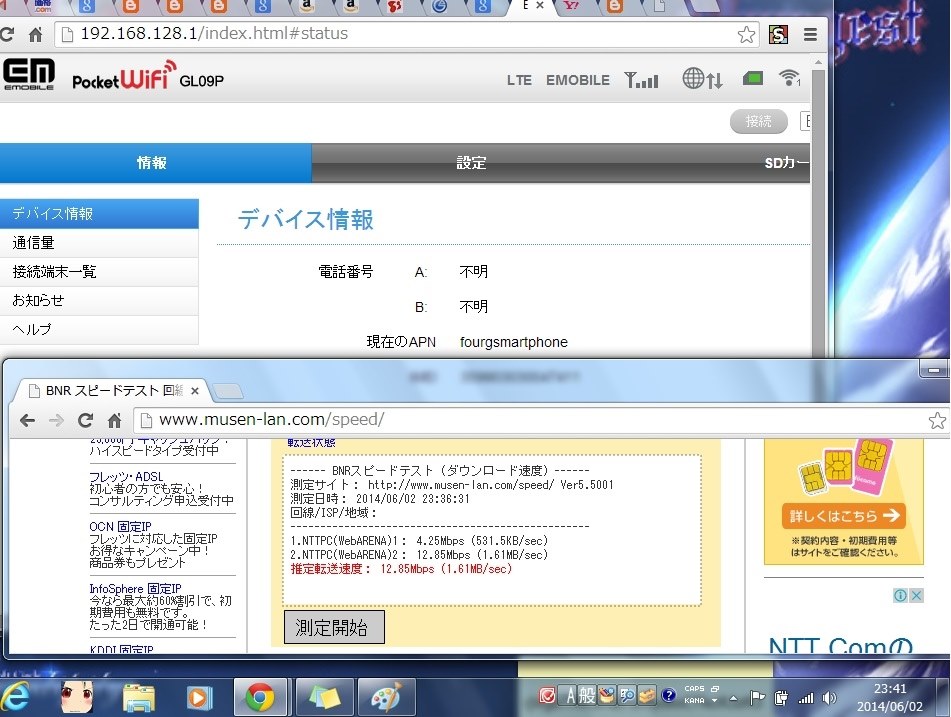Switch to the 情報 tab

(x=155, y=163)
